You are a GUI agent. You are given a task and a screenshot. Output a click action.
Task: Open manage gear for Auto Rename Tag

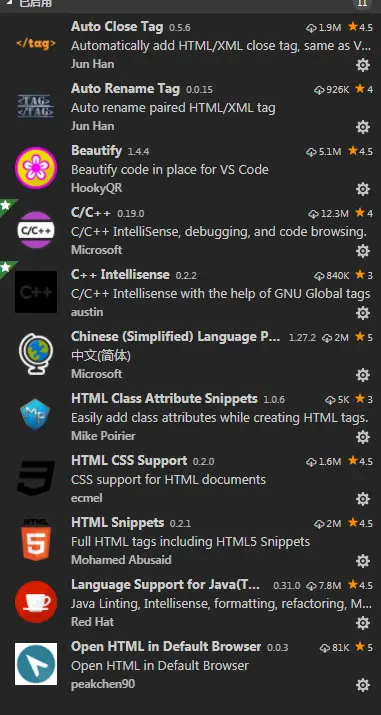tap(363, 127)
